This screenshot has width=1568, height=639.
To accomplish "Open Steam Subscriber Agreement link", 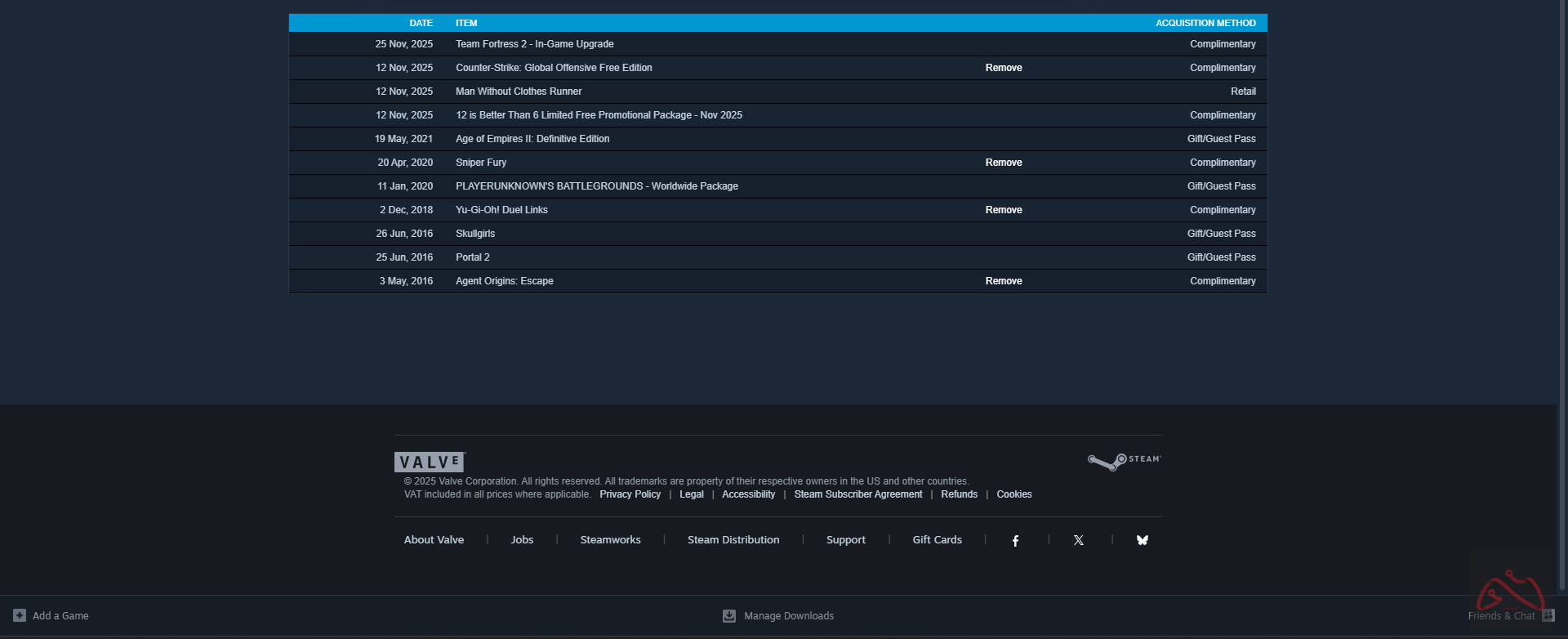I will point(857,494).
